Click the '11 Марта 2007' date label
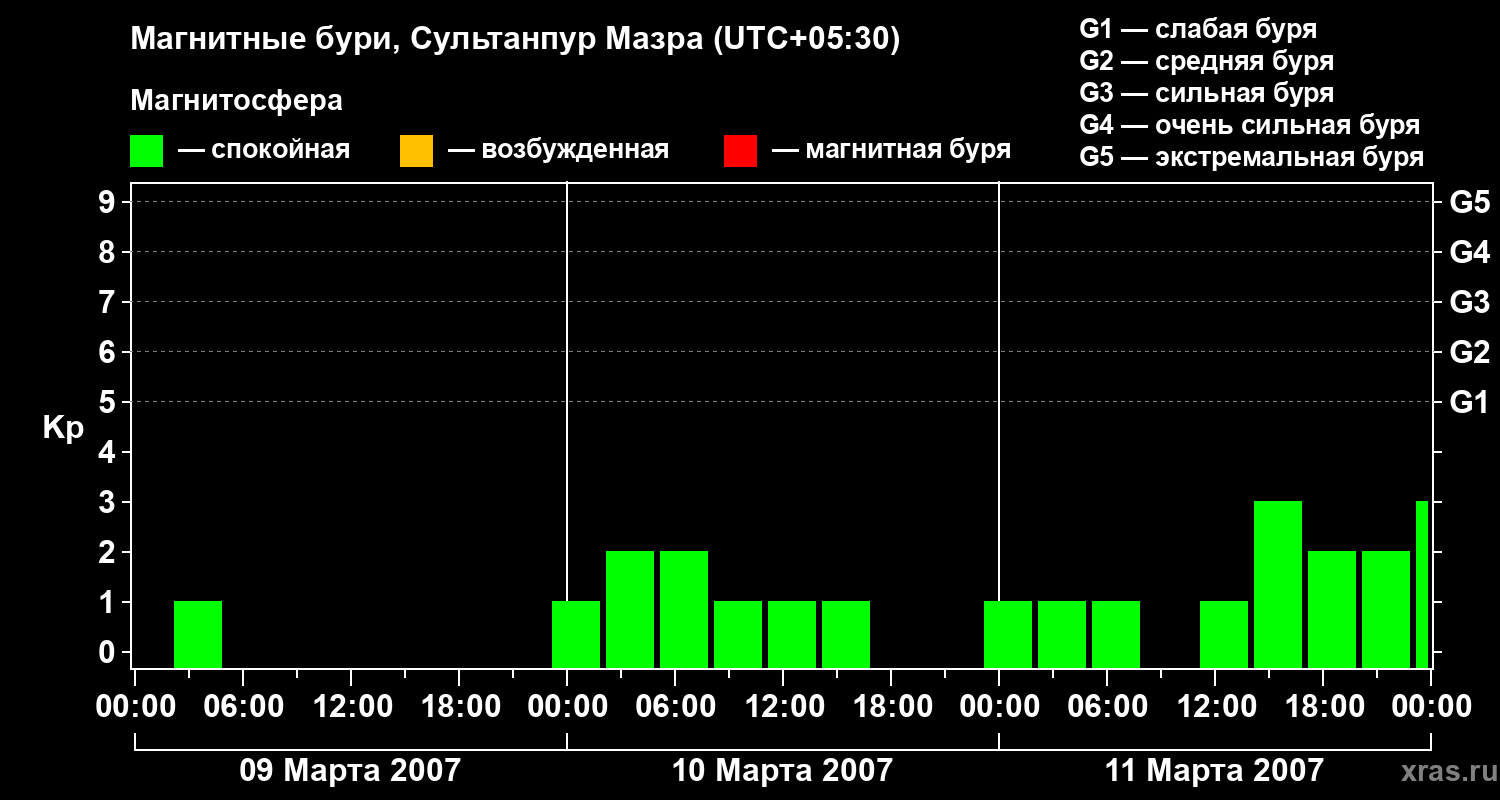Image resolution: width=1500 pixels, height=800 pixels. (1214, 771)
